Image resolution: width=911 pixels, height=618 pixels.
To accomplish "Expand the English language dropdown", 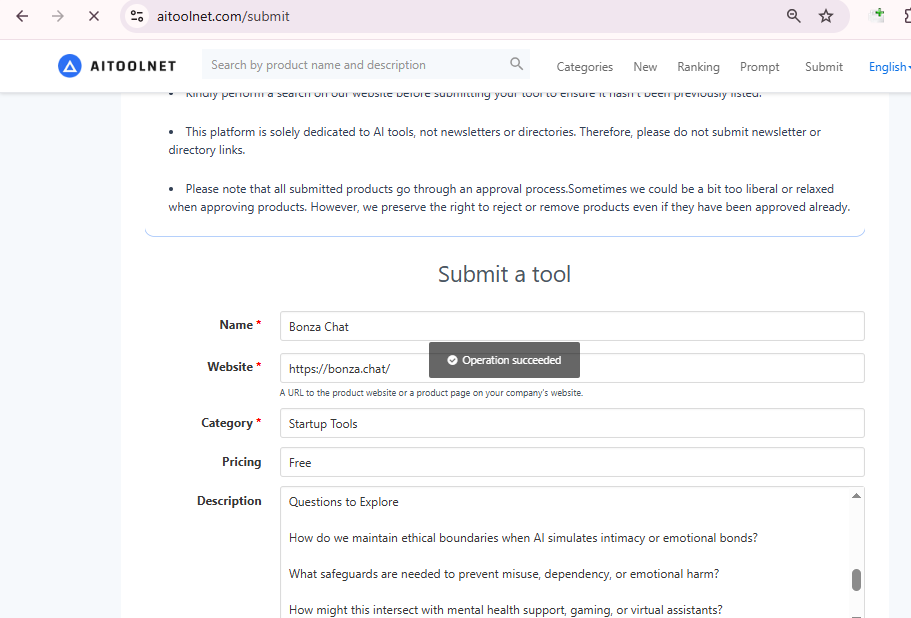I will coord(888,67).
